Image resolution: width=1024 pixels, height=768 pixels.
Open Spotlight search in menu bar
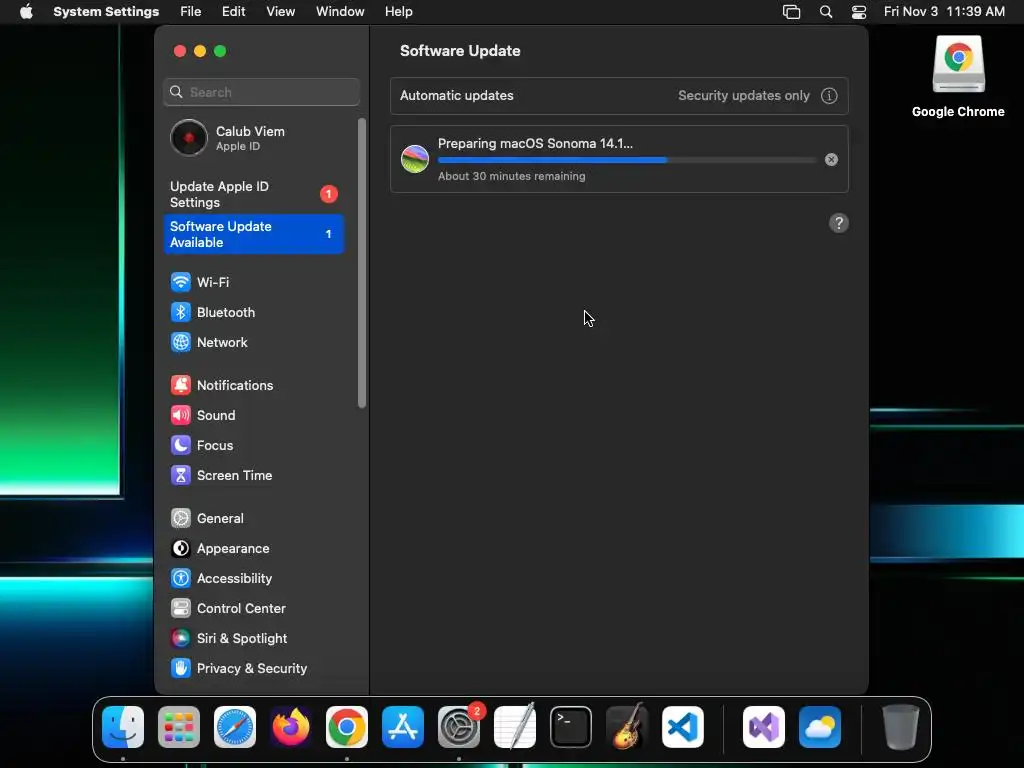point(826,12)
